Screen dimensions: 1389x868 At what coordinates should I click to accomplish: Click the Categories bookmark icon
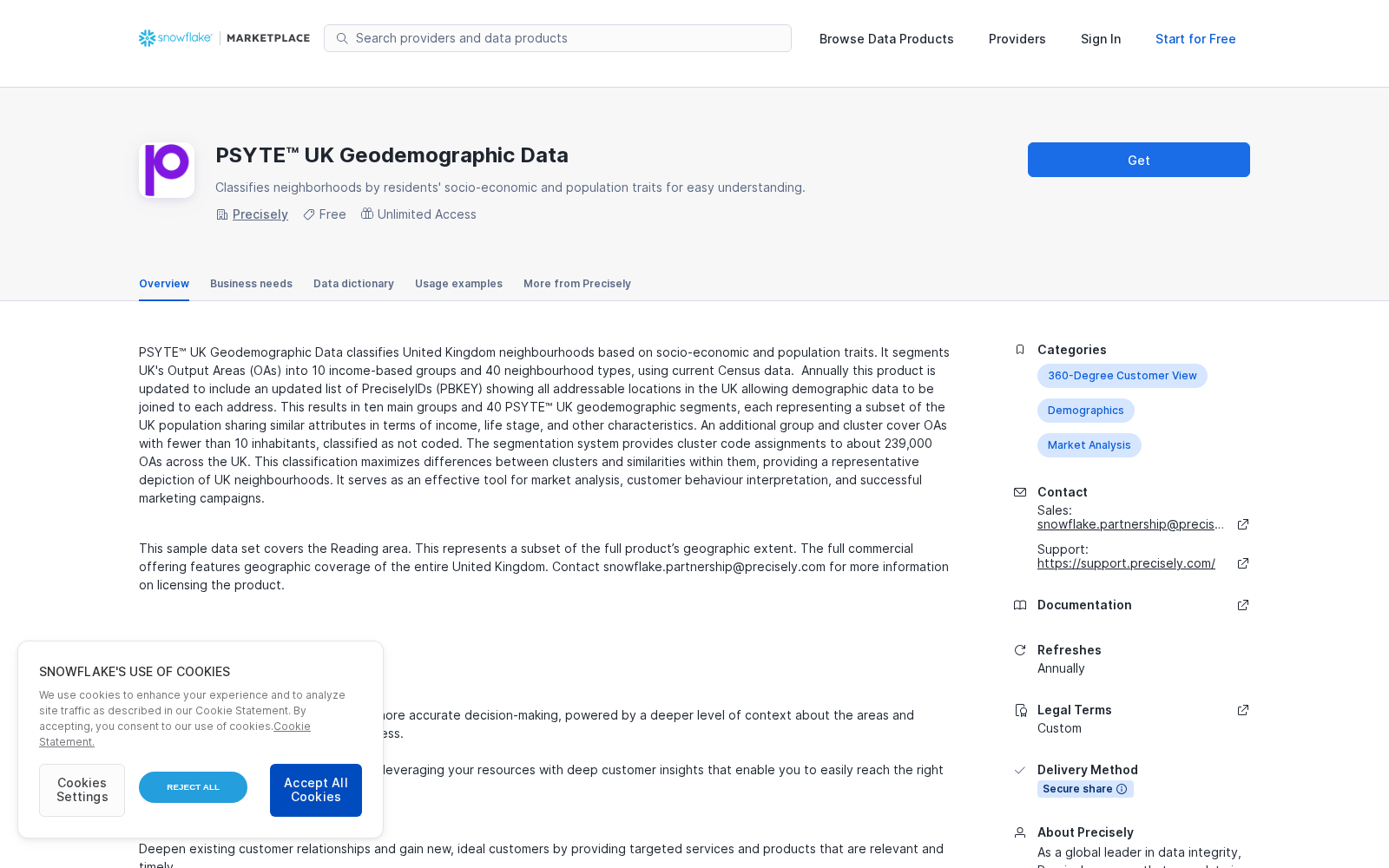1020,350
